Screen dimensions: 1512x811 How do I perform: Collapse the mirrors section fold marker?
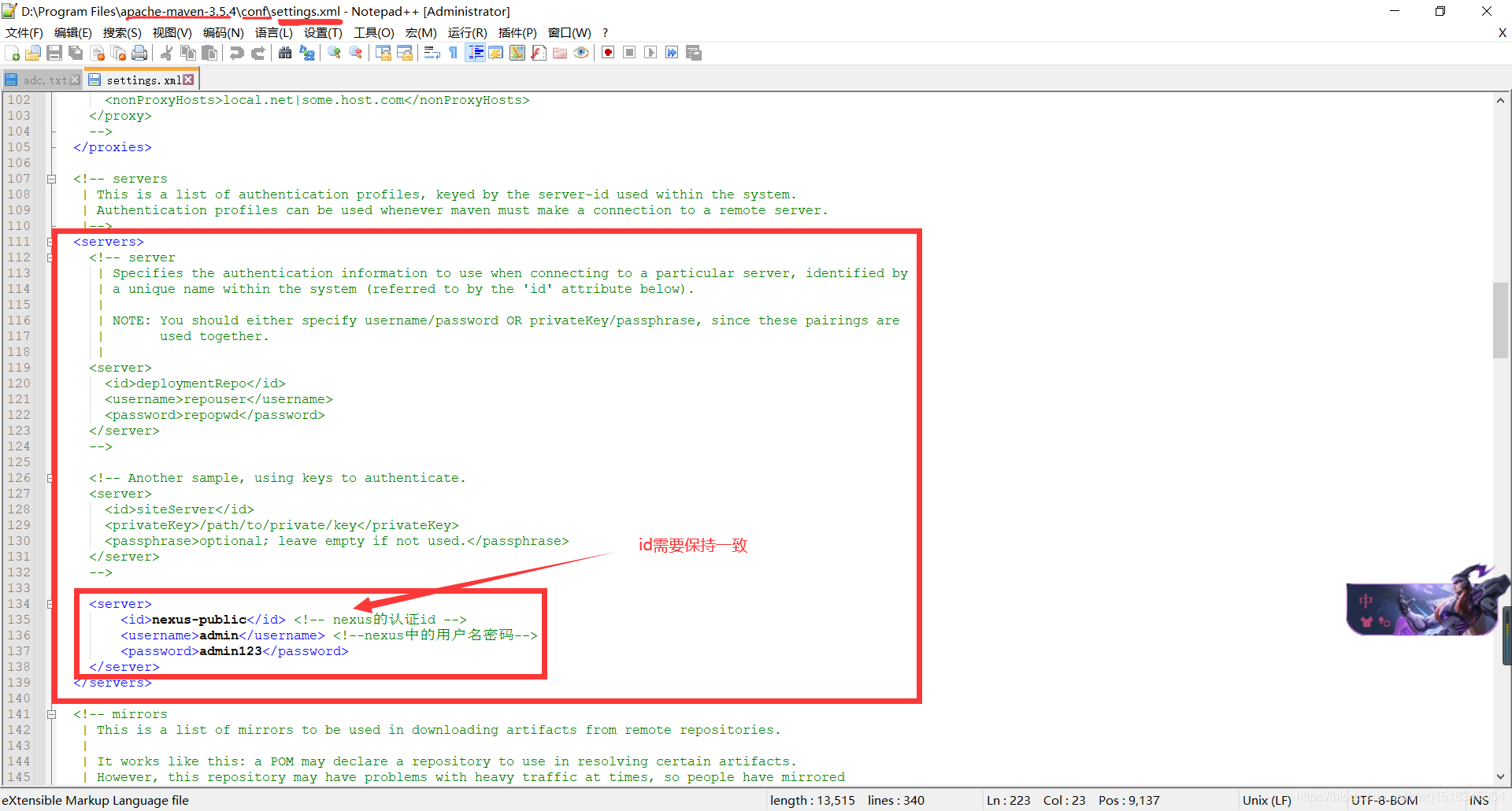click(52, 714)
